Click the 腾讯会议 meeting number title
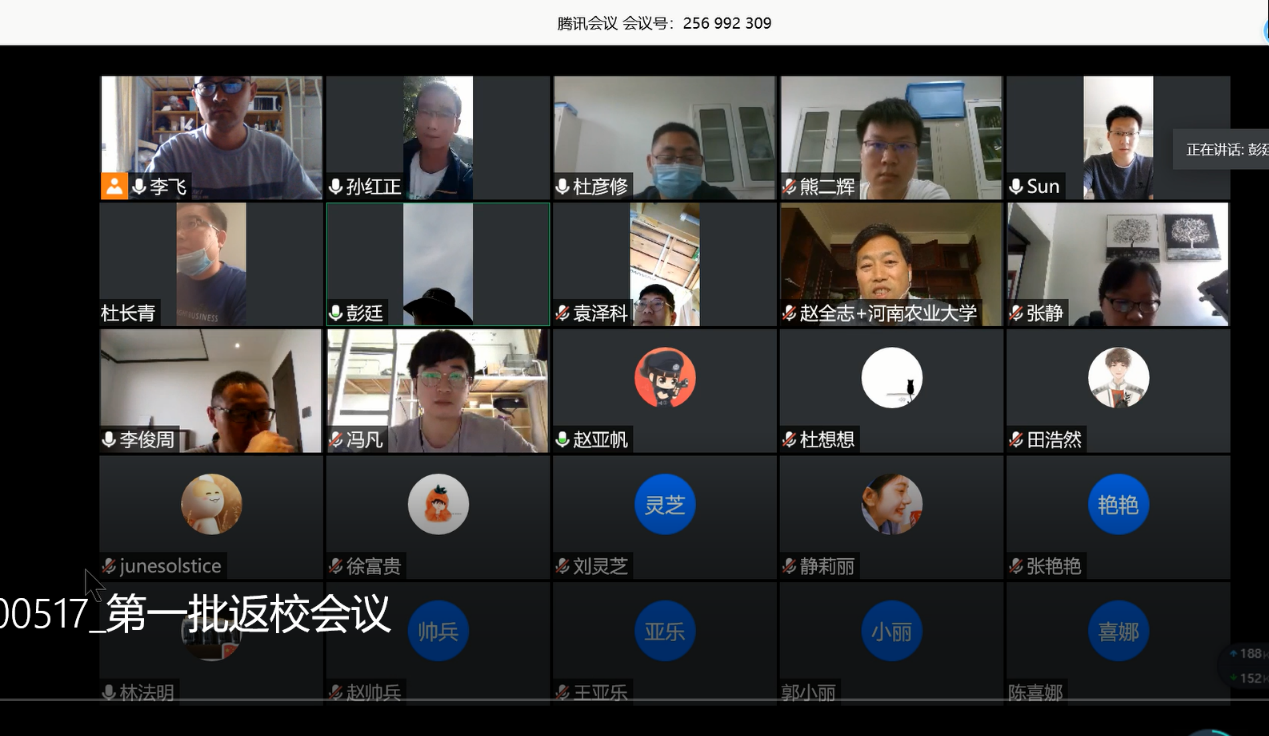The image size is (1269, 736). click(664, 23)
